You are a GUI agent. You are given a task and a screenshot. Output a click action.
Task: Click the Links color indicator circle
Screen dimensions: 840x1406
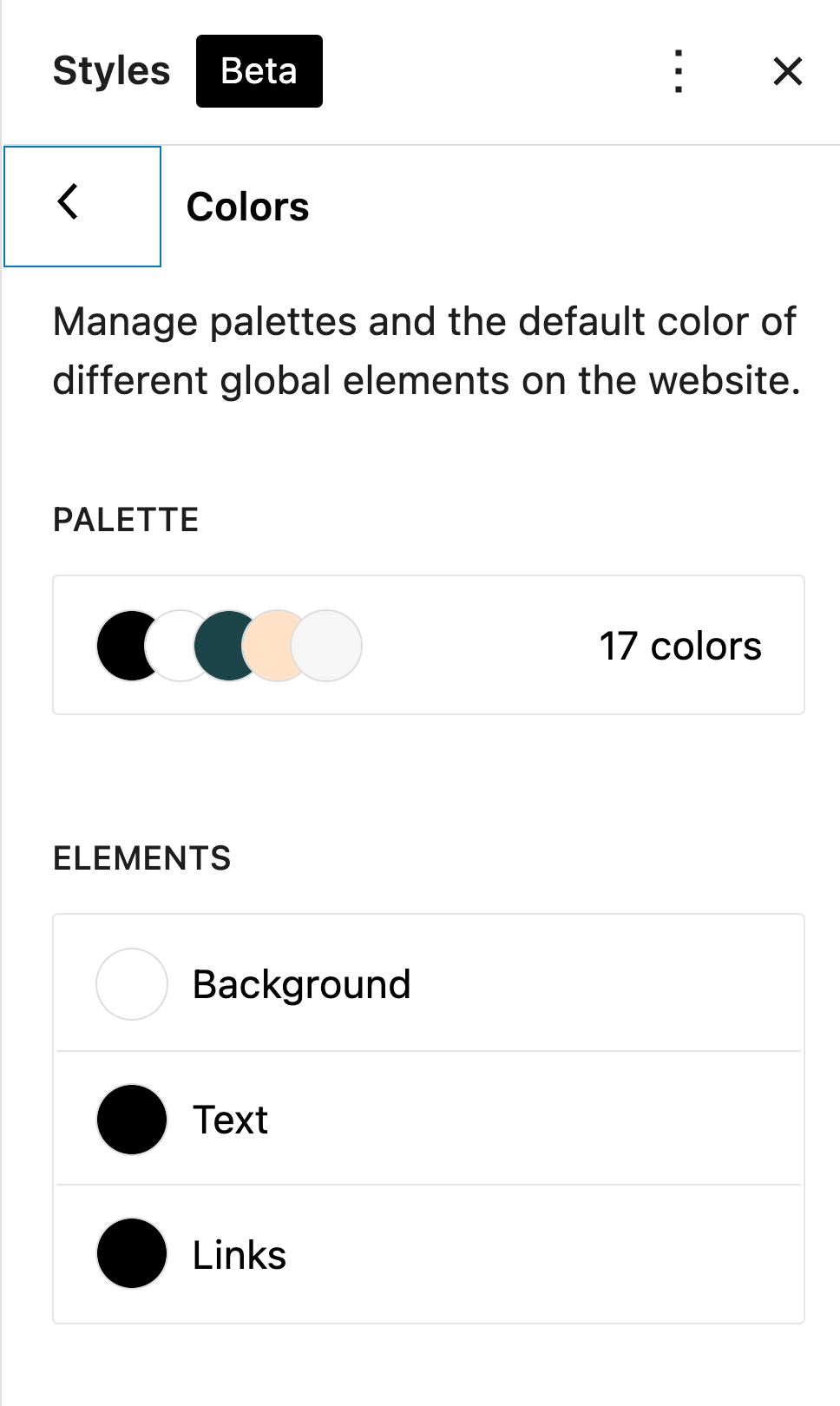click(132, 1254)
